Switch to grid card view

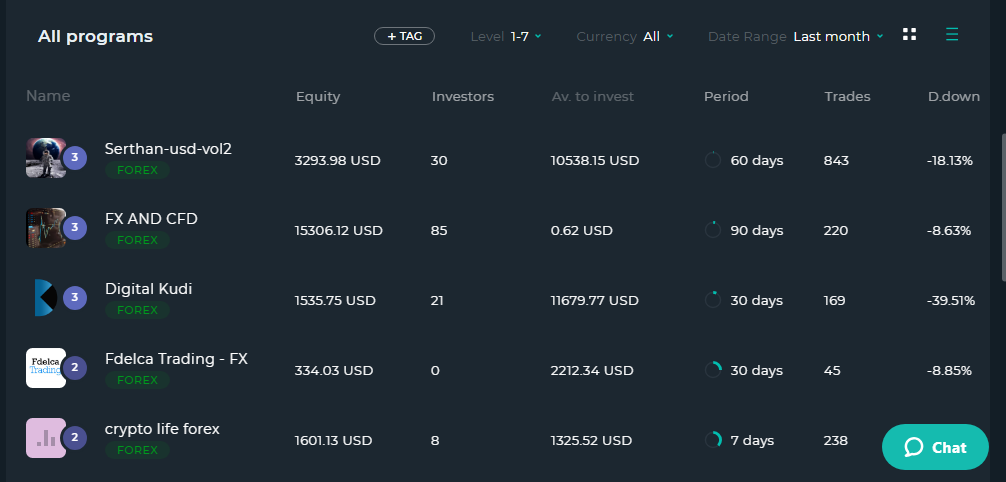tap(909, 35)
